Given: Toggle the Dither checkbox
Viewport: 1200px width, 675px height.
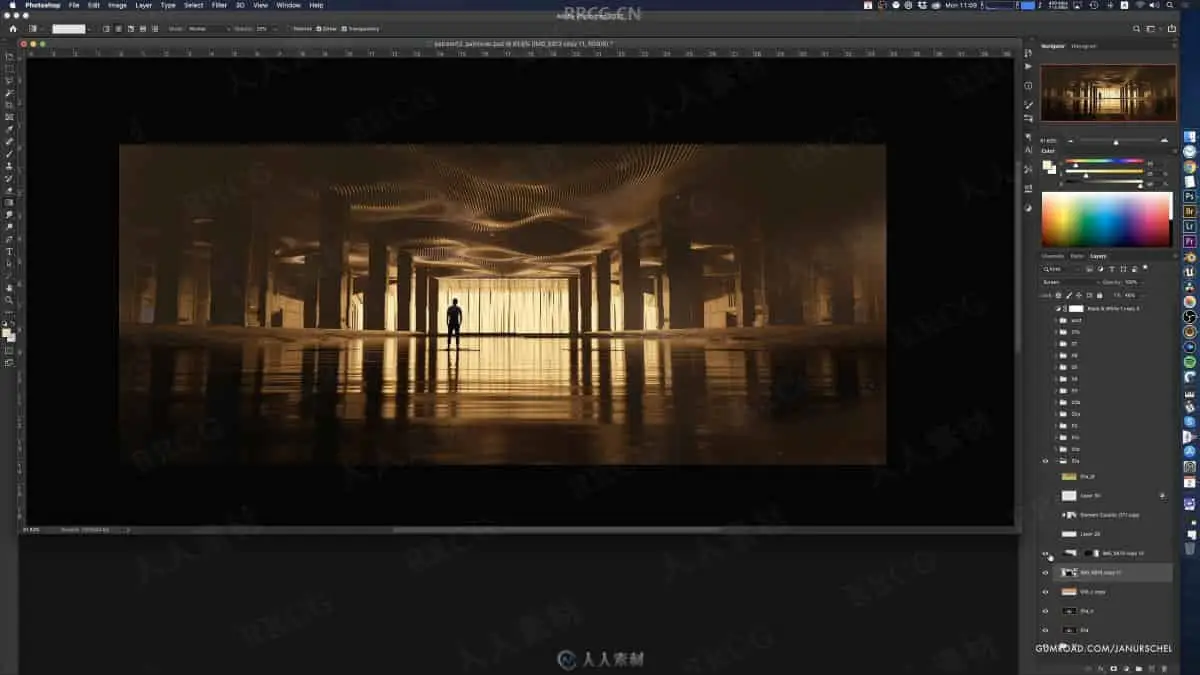Looking at the screenshot, I should point(318,28).
